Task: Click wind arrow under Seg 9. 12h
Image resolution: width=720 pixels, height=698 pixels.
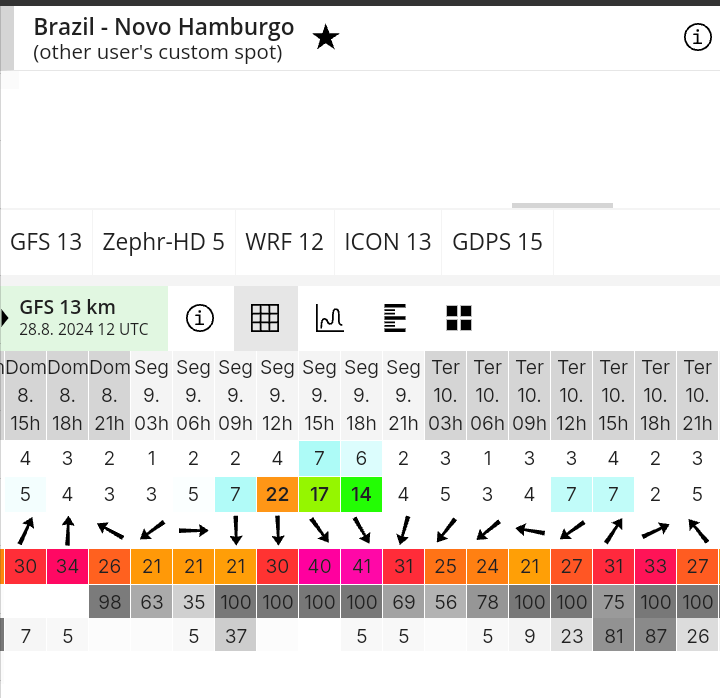Action: point(277,530)
